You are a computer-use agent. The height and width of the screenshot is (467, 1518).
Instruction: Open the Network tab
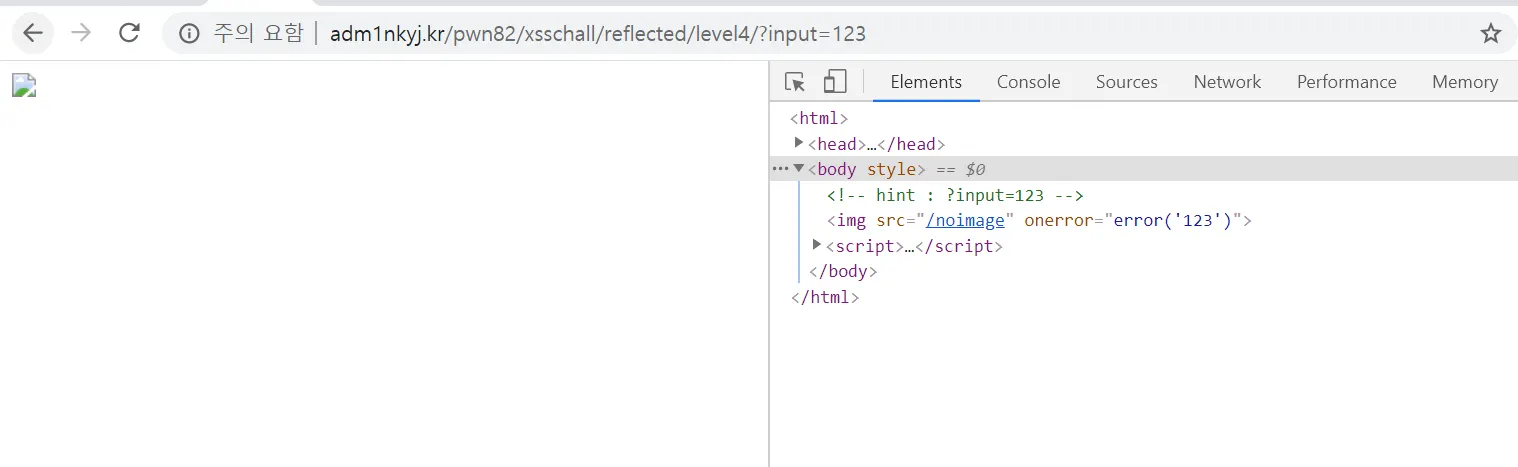pyautogui.click(x=1227, y=82)
